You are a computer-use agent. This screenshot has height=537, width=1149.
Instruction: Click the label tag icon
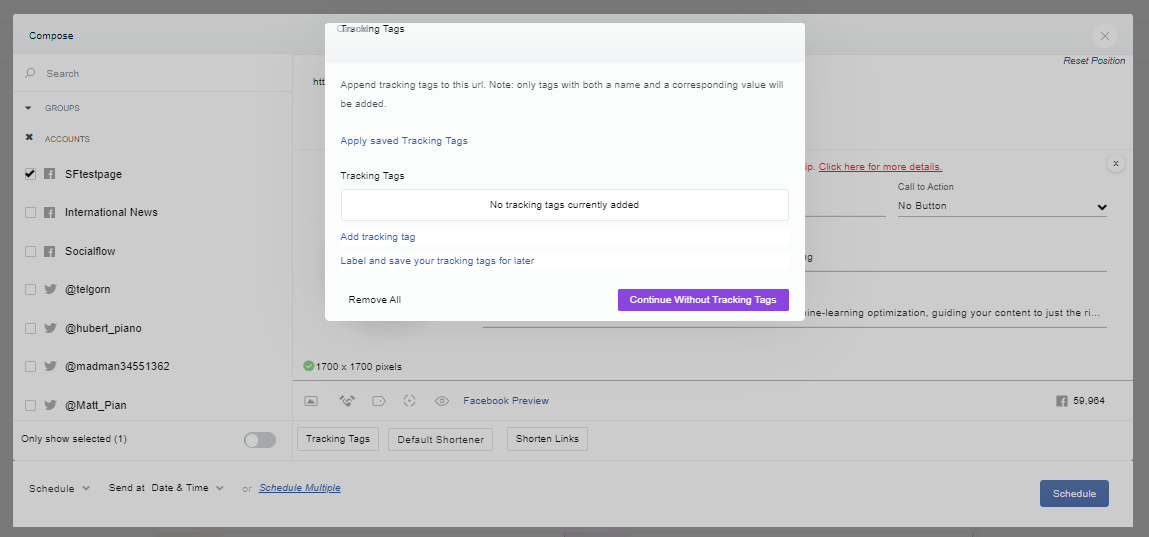379,401
